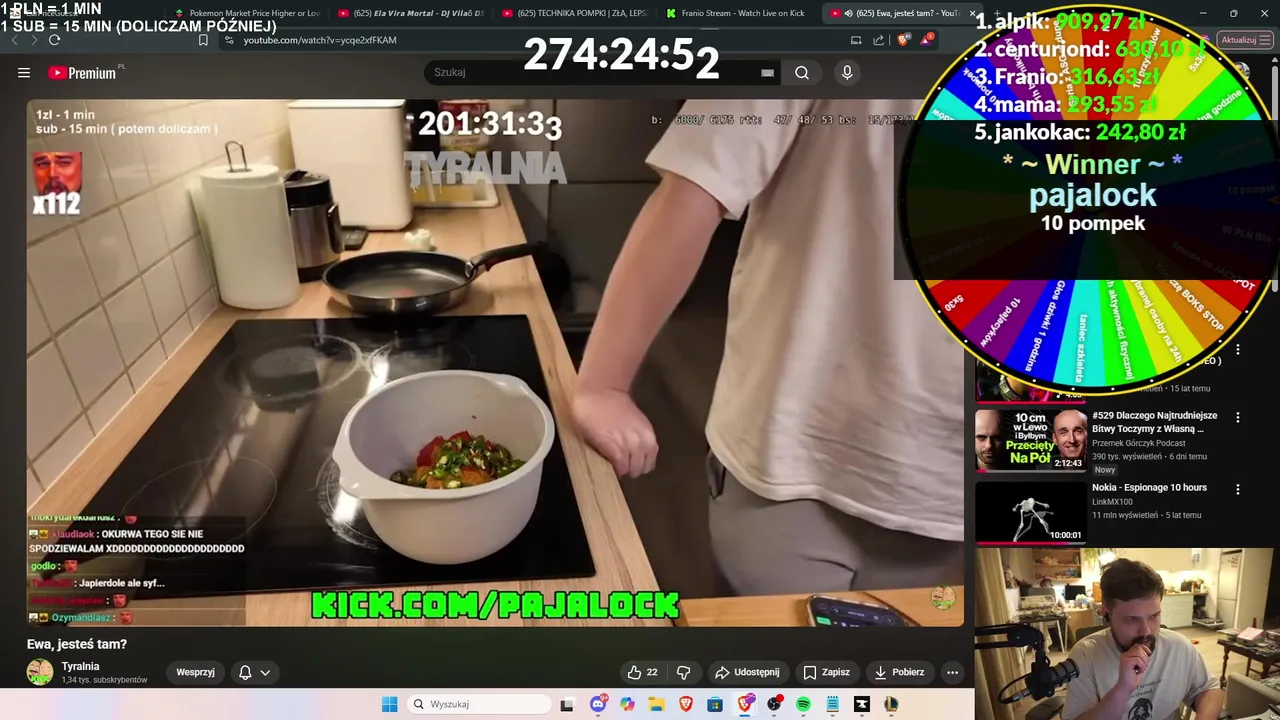Screen dimensions: 1280x720
Task: Open more actions three-dot menu under video
Action: [952, 672]
